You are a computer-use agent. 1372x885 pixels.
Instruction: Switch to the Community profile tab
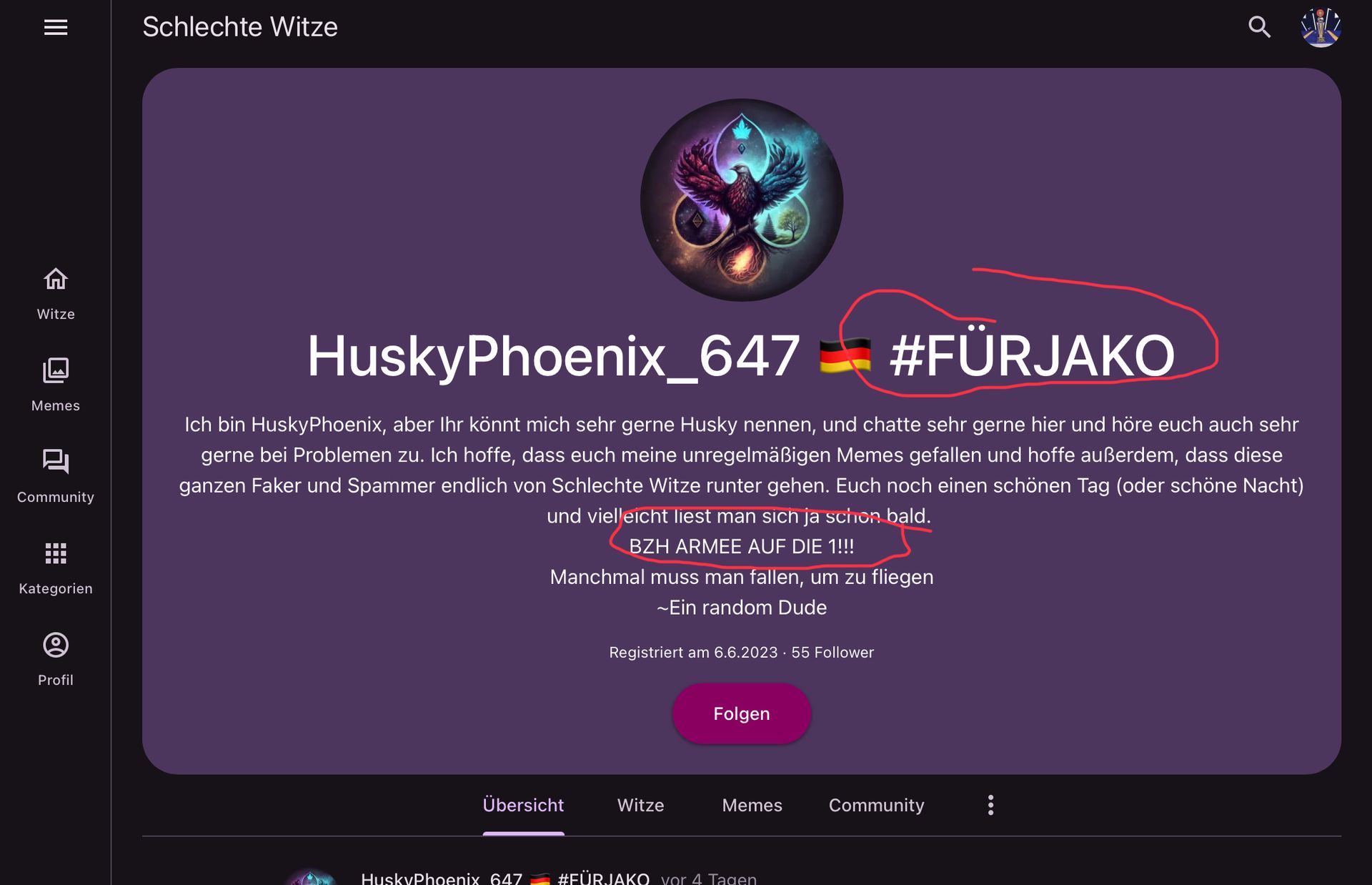click(x=876, y=806)
